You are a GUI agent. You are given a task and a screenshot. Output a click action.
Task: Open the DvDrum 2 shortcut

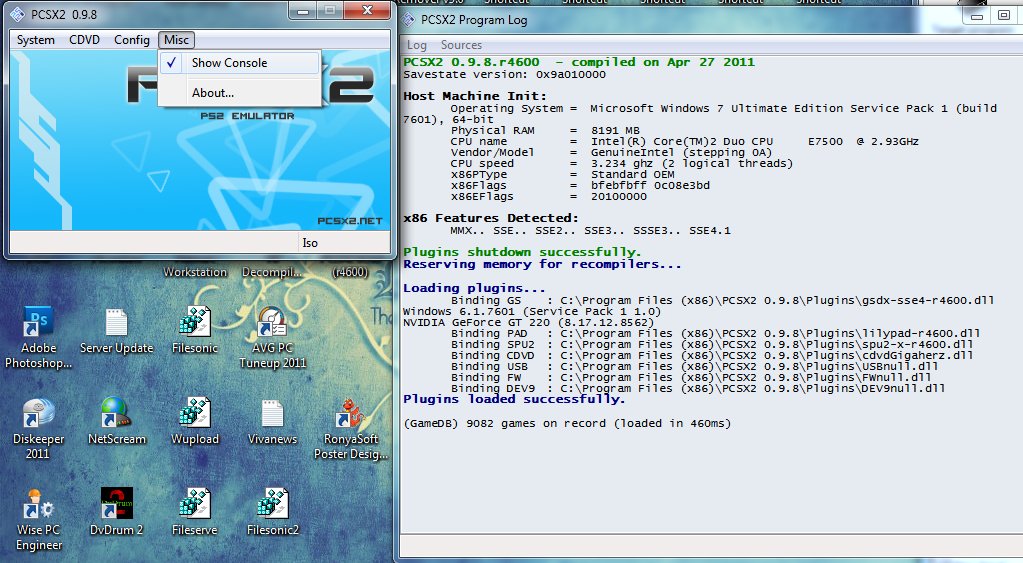(x=117, y=512)
